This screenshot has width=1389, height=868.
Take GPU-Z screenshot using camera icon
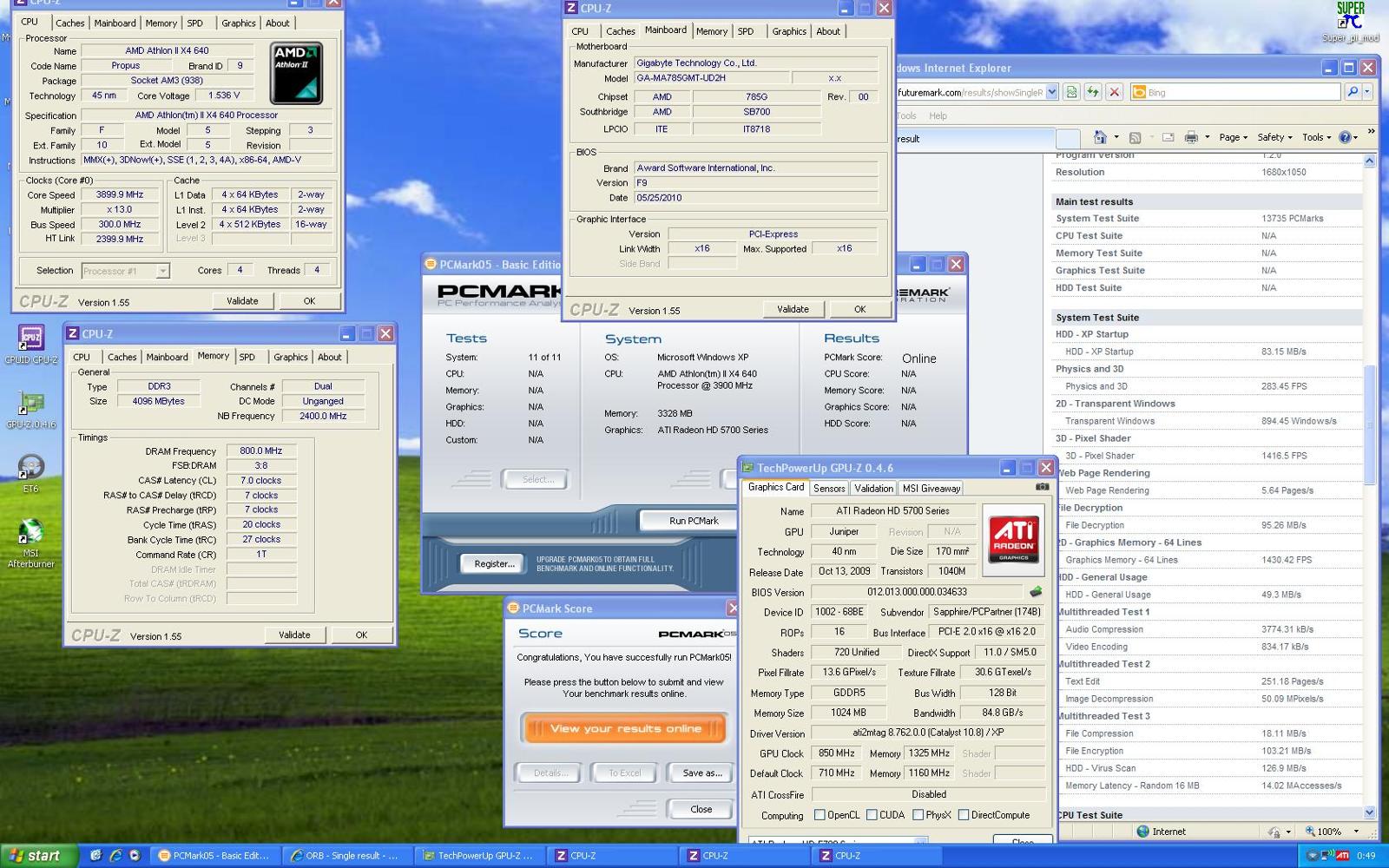point(1042,487)
